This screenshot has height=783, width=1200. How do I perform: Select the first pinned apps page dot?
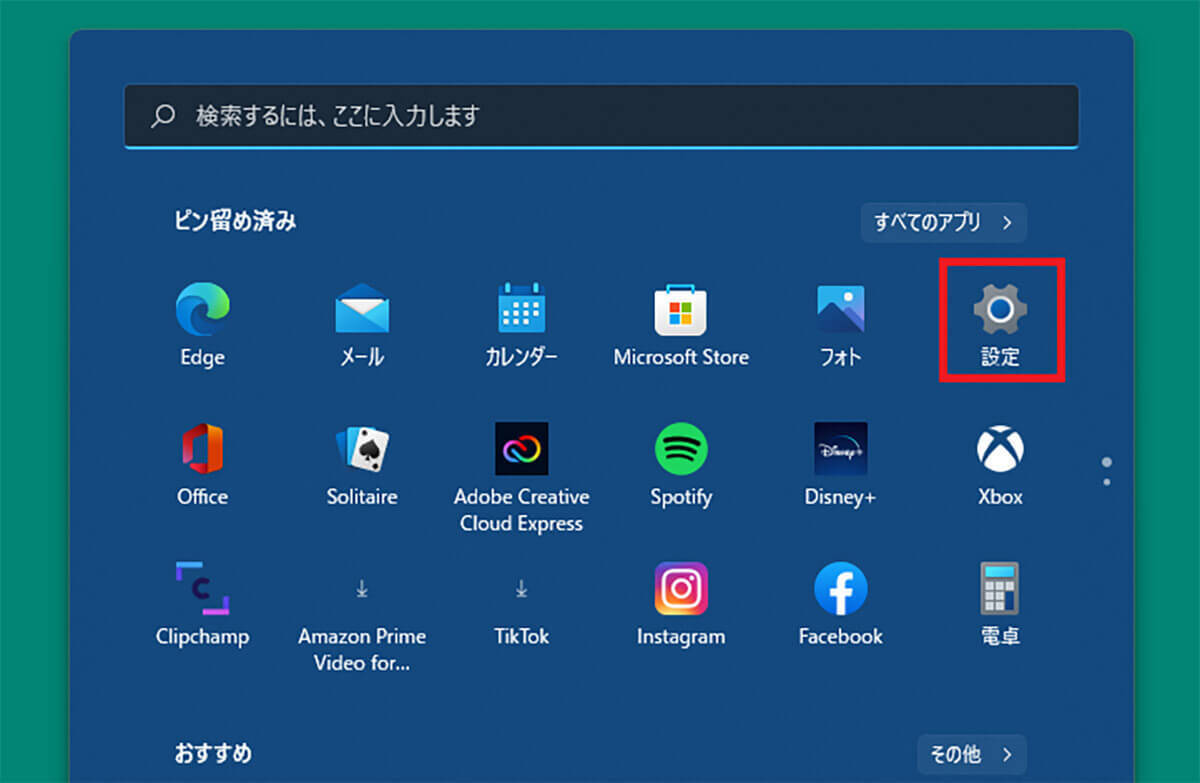1106,463
